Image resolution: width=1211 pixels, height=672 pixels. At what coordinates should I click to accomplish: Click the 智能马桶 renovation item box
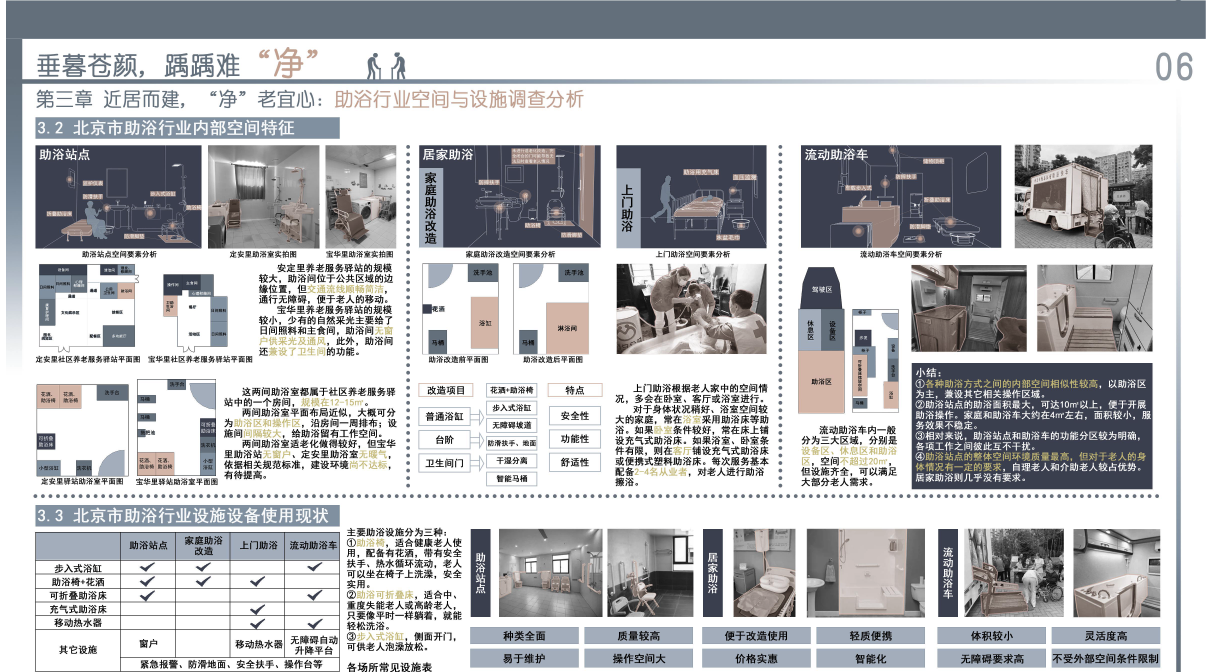pyautogui.click(x=513, y=479)
